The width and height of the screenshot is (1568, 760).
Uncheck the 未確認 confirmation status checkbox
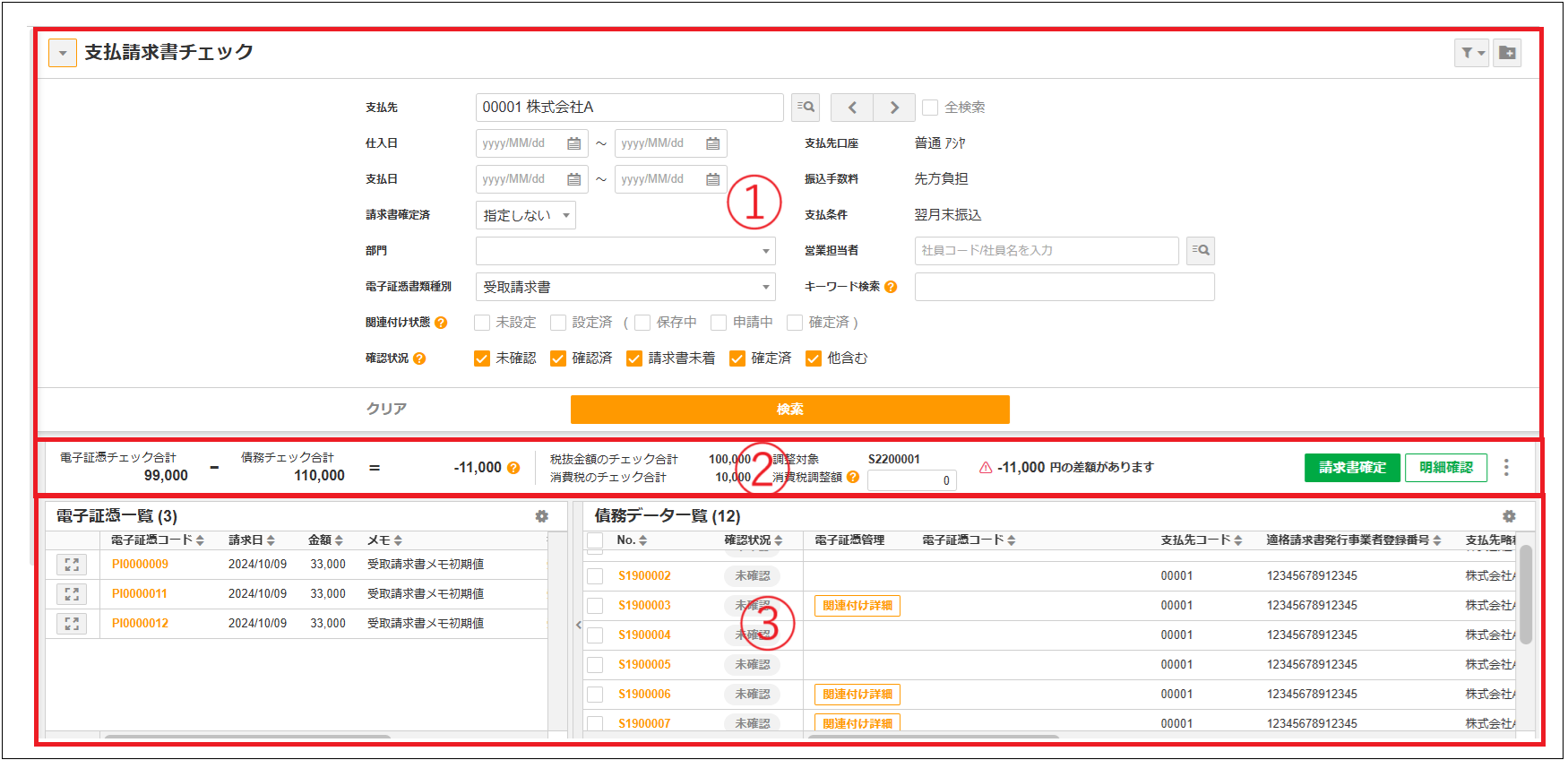pos(482,358)
